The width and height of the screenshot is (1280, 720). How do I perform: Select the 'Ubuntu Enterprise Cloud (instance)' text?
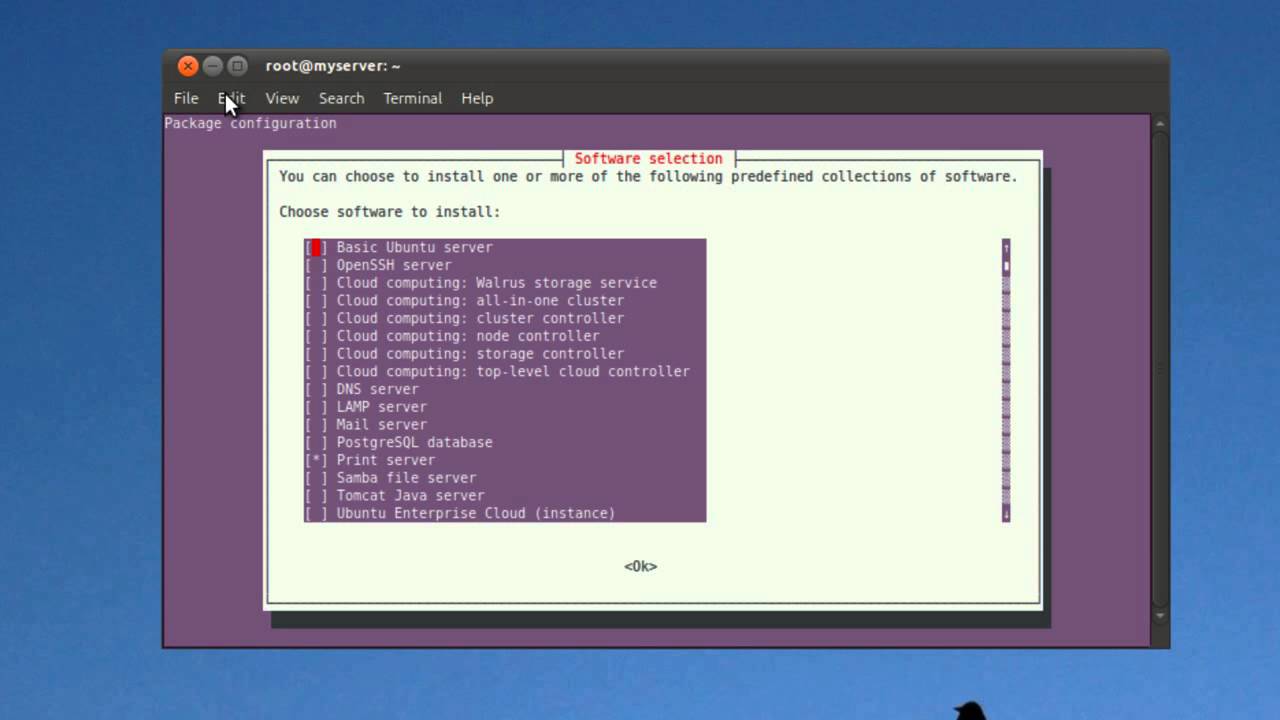coord(476,513)
